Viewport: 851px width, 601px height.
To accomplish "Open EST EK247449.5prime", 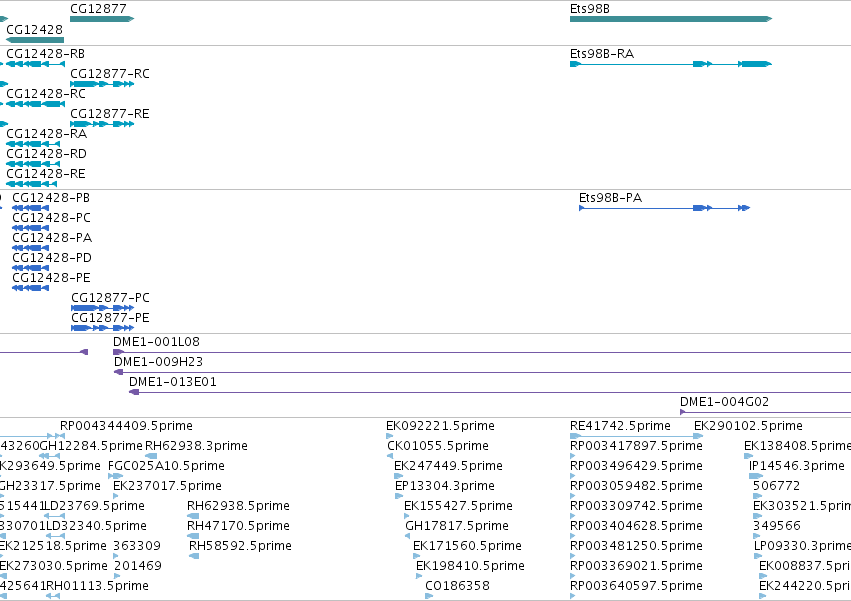I will [x=448, y=466].
